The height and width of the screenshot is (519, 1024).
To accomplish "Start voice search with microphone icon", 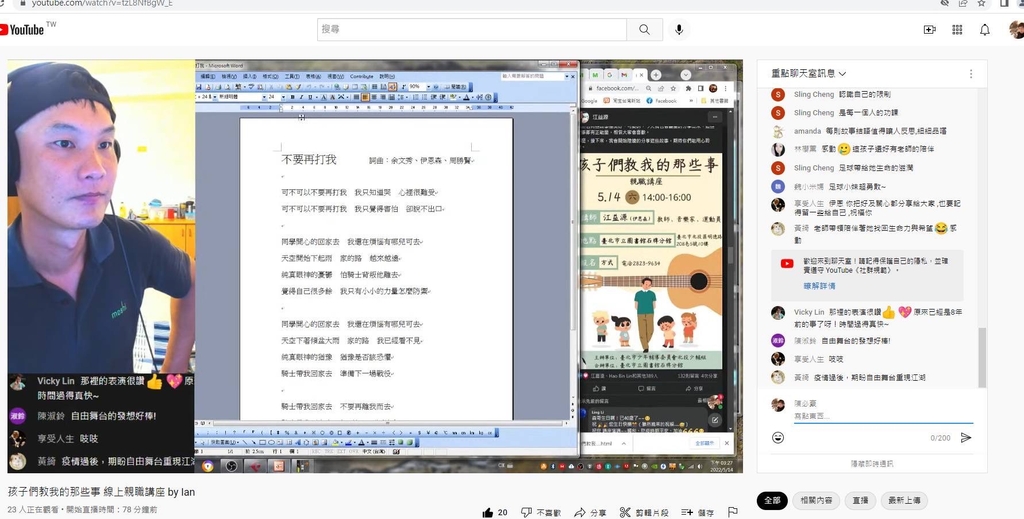I will coord(679,29).
